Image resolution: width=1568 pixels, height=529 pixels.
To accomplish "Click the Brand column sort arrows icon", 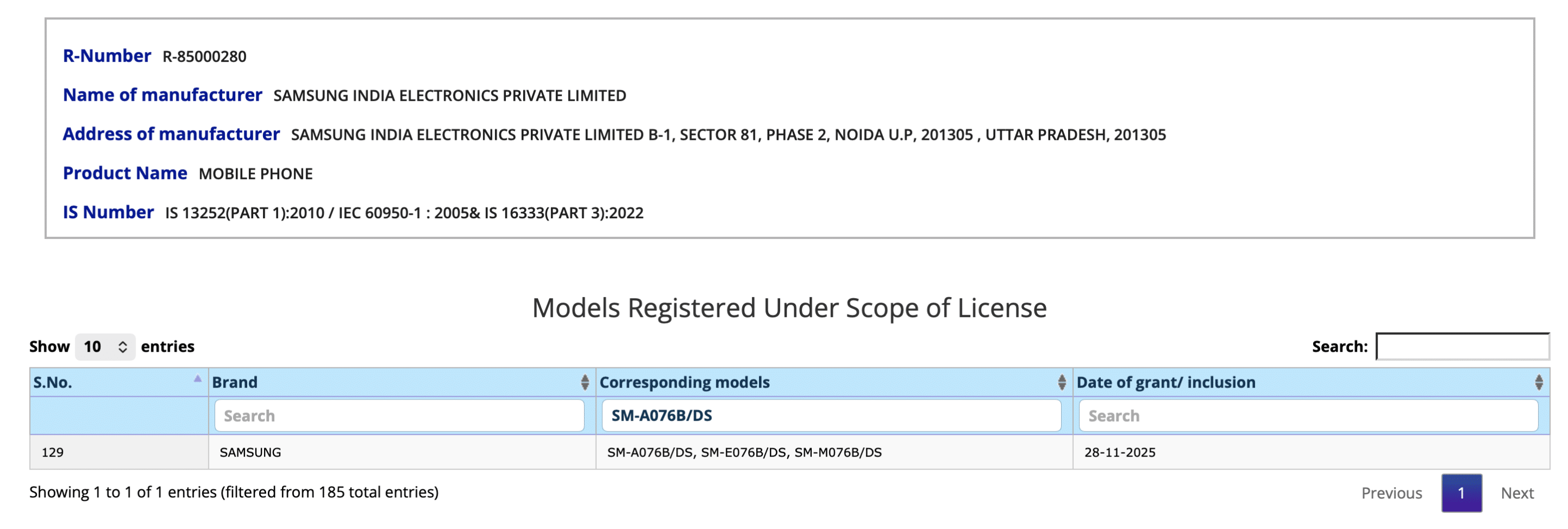I will click(x=584, y=382).
